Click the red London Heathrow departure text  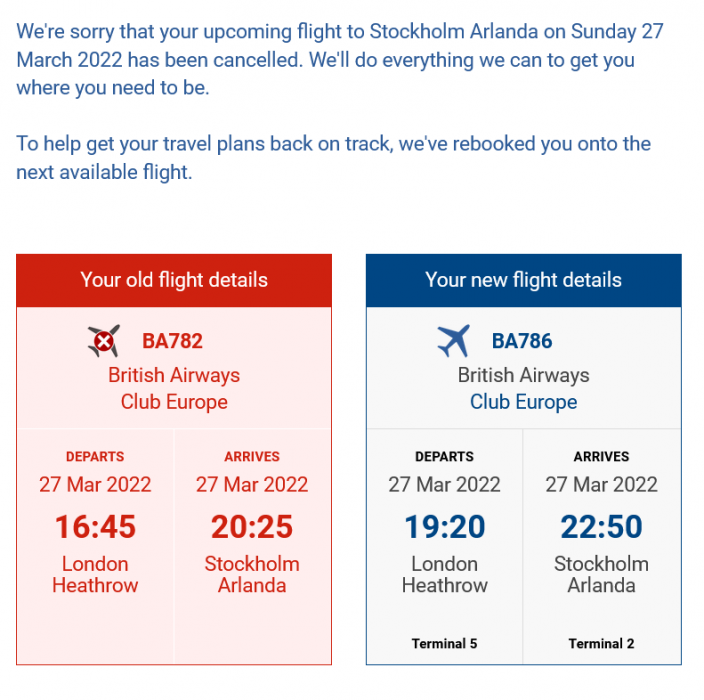[95, 574]
